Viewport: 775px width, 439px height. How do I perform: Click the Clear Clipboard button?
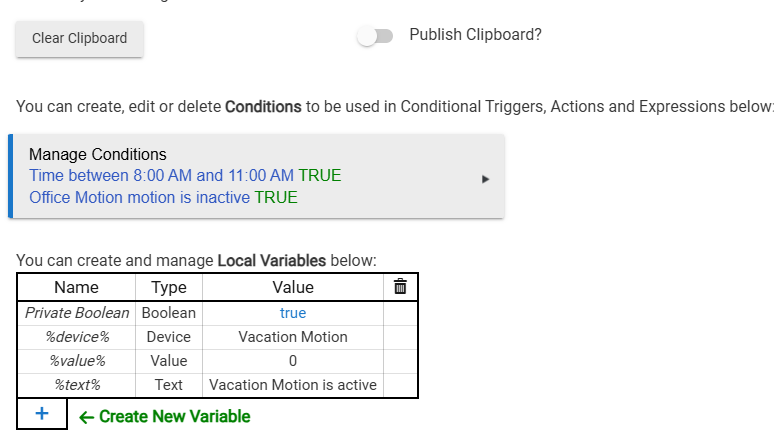tap(79, 39)
